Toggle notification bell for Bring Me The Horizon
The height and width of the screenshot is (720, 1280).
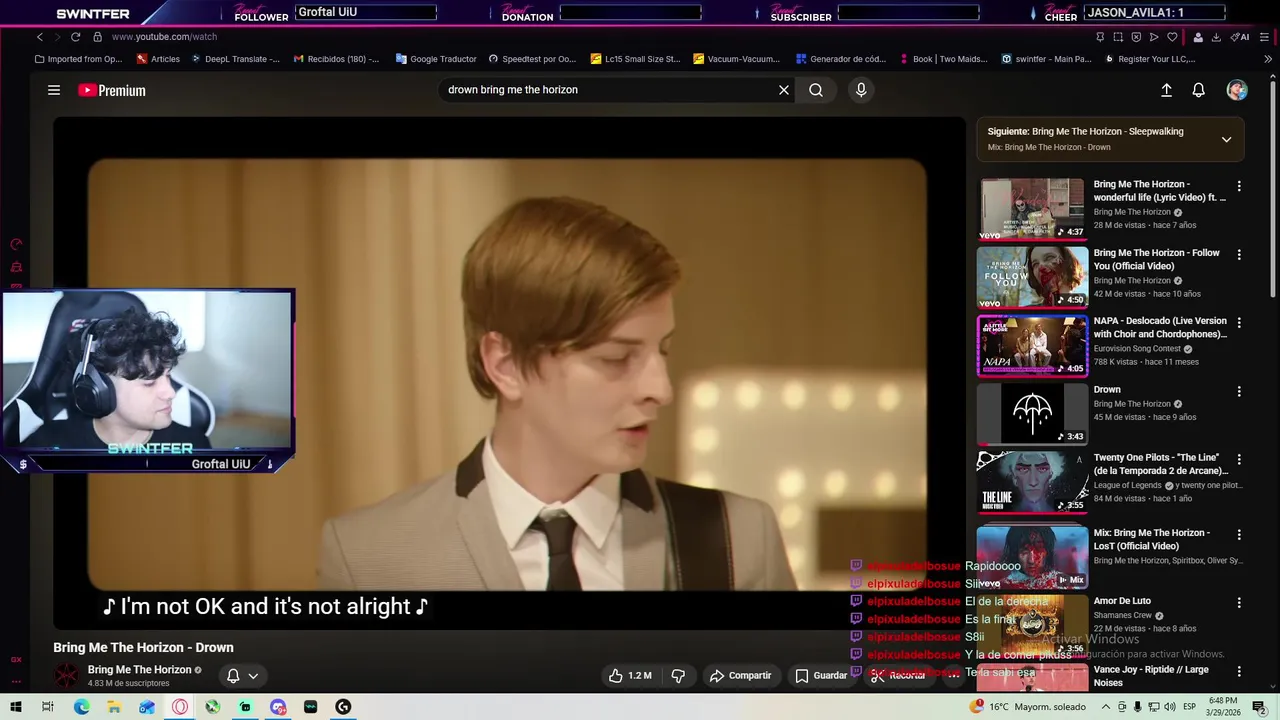pos(233,676)
